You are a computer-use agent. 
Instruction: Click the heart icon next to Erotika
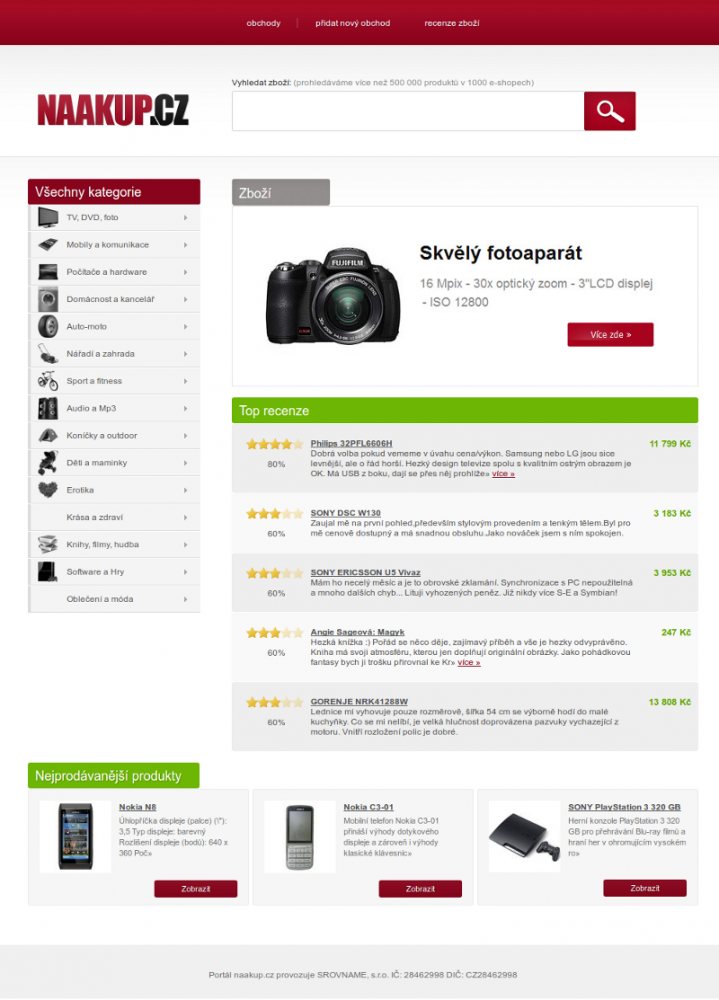(x=48, y=490)
